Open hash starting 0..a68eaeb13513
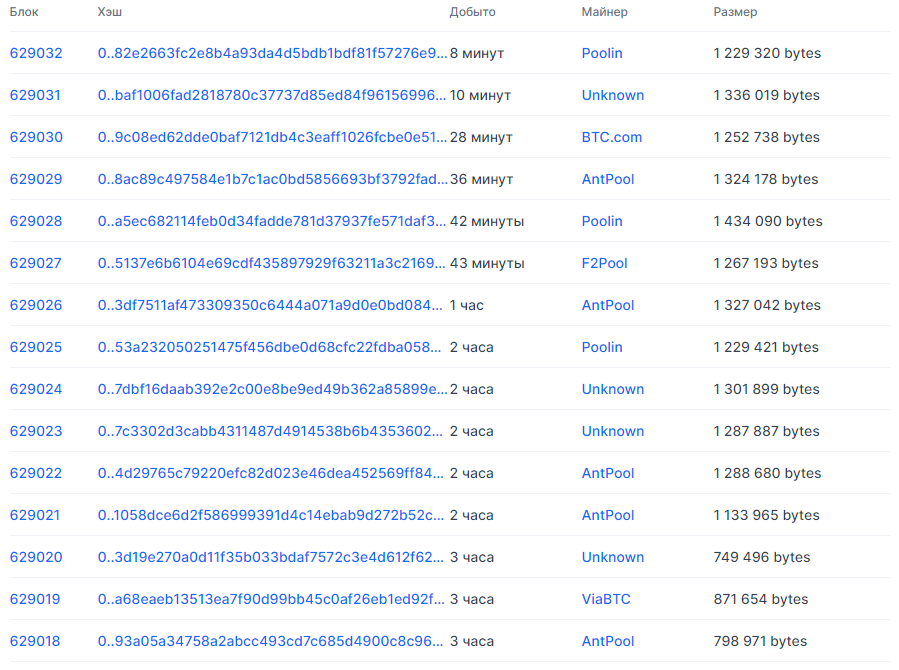Screen dimensions: 899x670 (x=271, y=600)
